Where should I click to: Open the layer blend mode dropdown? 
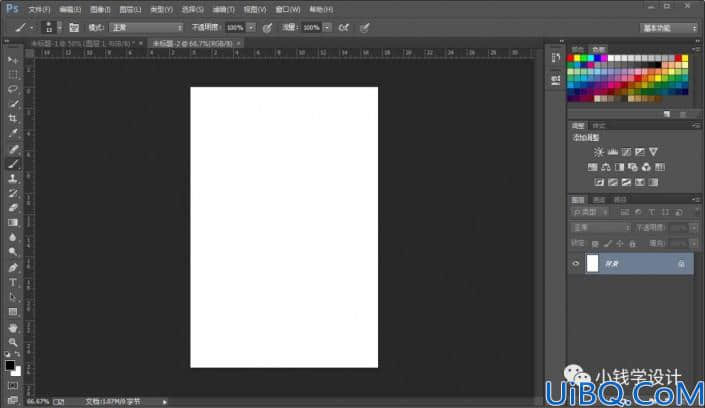601,228
